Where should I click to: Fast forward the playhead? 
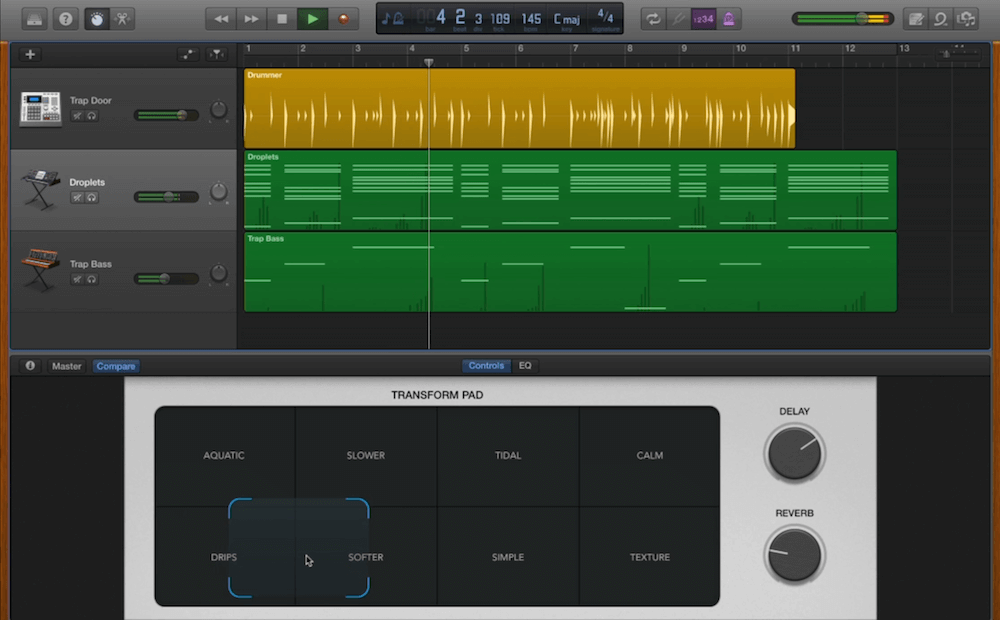[x=251, y=19]
